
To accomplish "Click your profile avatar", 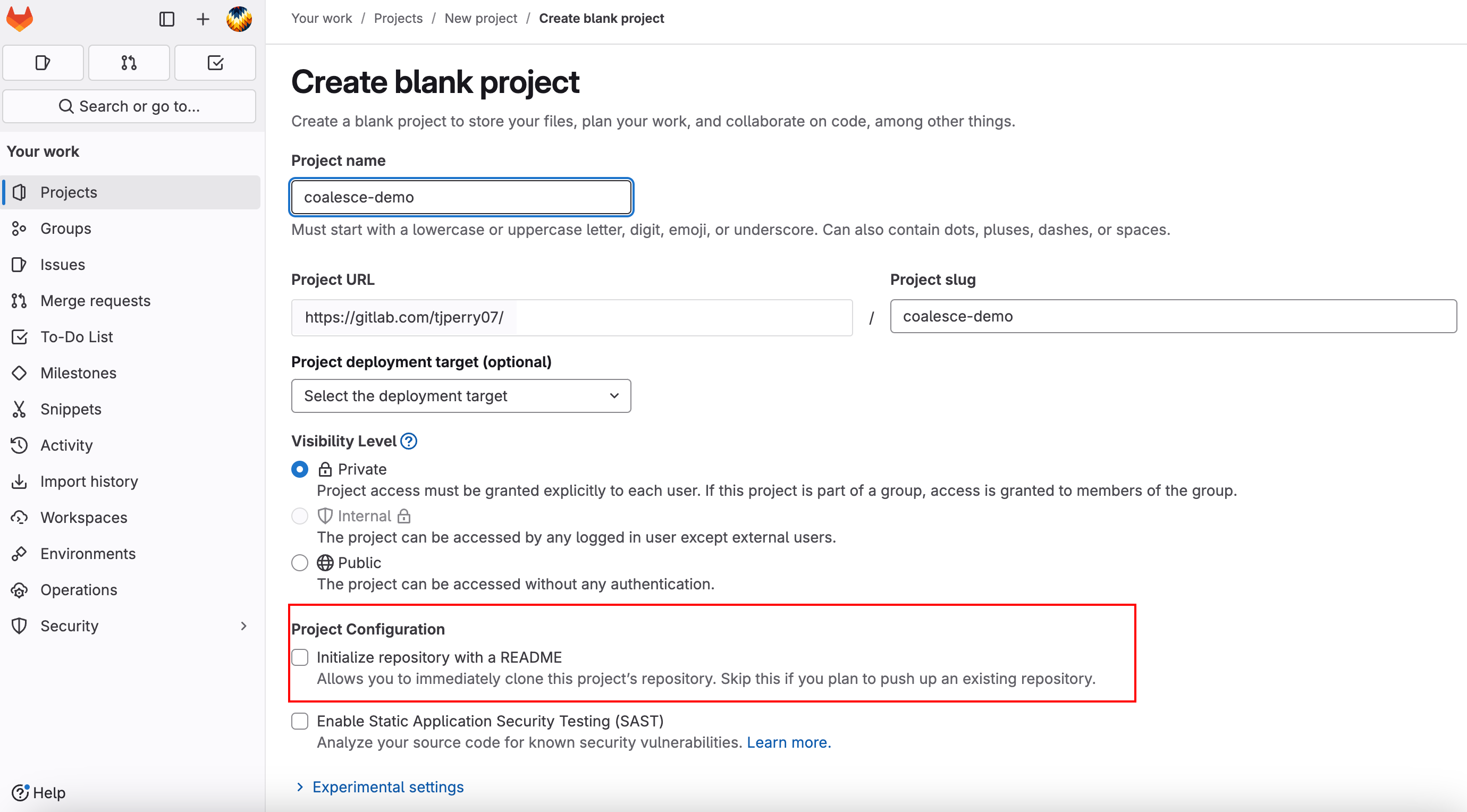I will pos(239,19).
